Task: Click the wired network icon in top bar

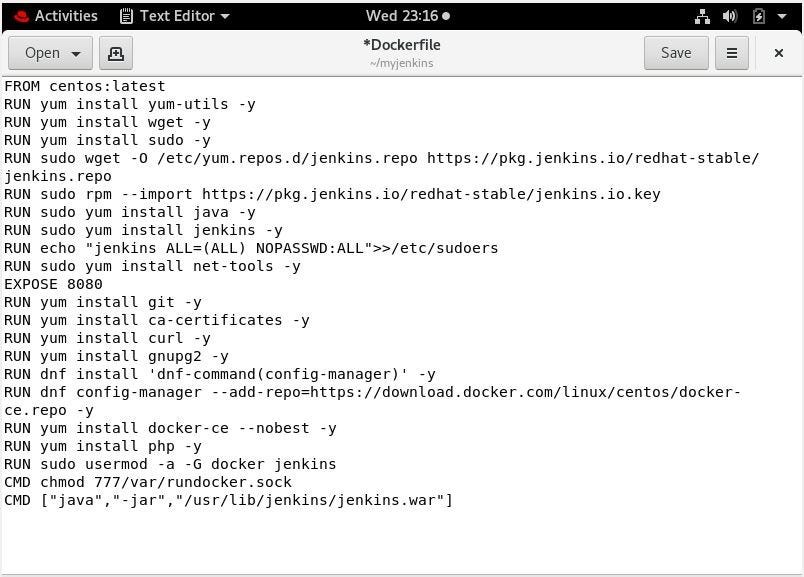Action: click(703, 15)
